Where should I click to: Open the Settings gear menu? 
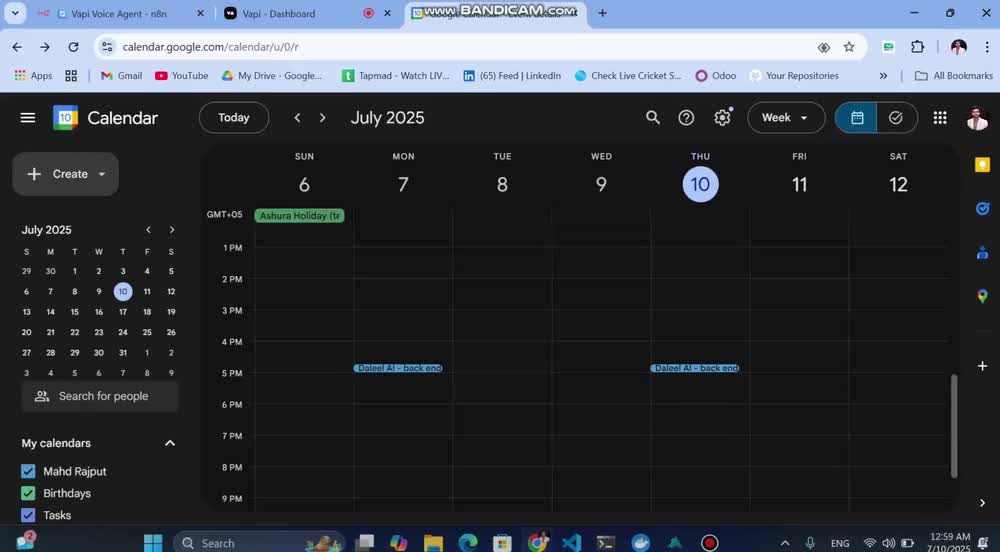click(x=722, y=117)
